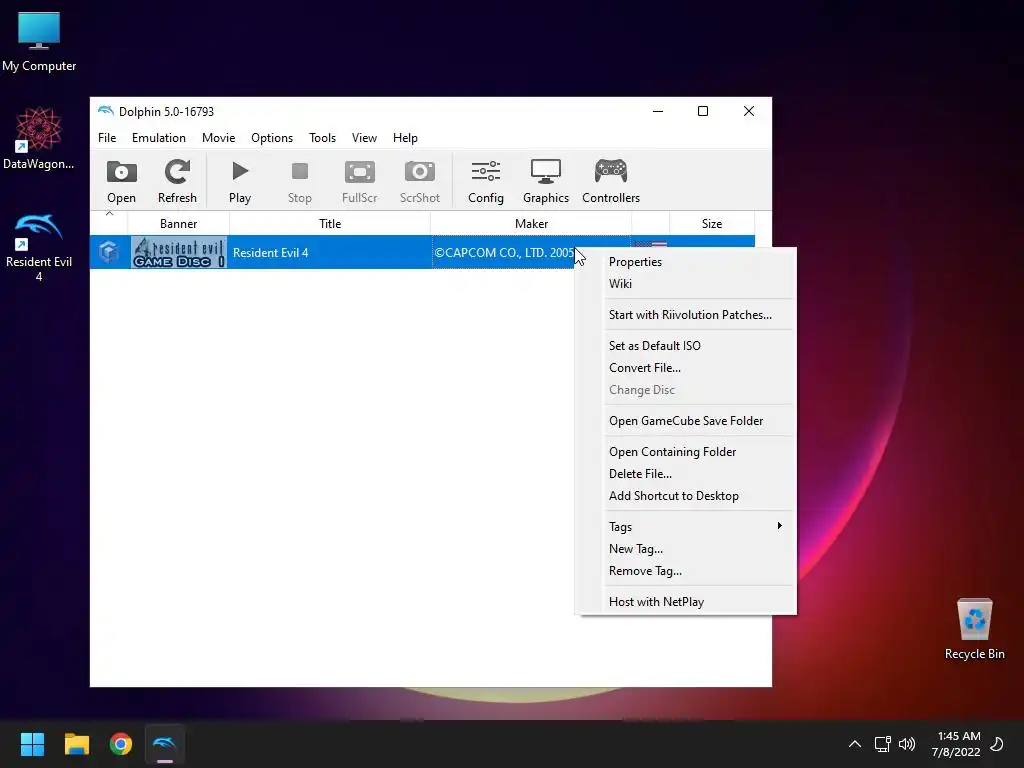
Task: Take a screenshot with ScrShot icon
Action: click(x=420, y=181)
